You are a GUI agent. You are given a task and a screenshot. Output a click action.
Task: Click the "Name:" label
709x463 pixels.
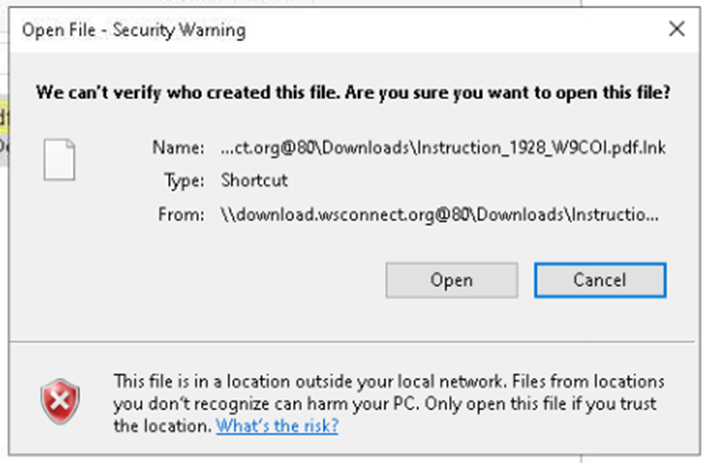tap(178, 147)
